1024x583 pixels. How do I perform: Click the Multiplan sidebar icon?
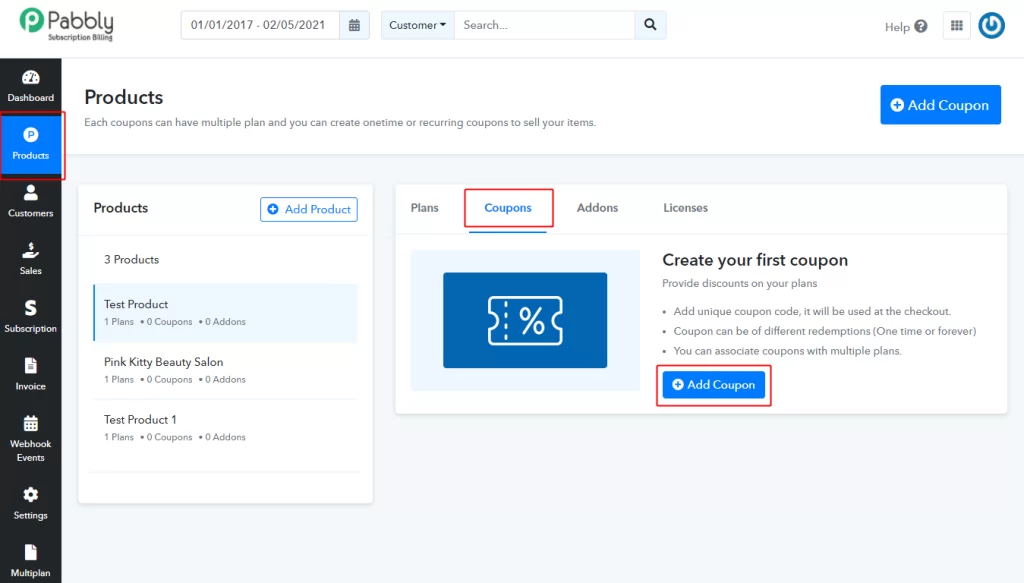pos(30,560)
